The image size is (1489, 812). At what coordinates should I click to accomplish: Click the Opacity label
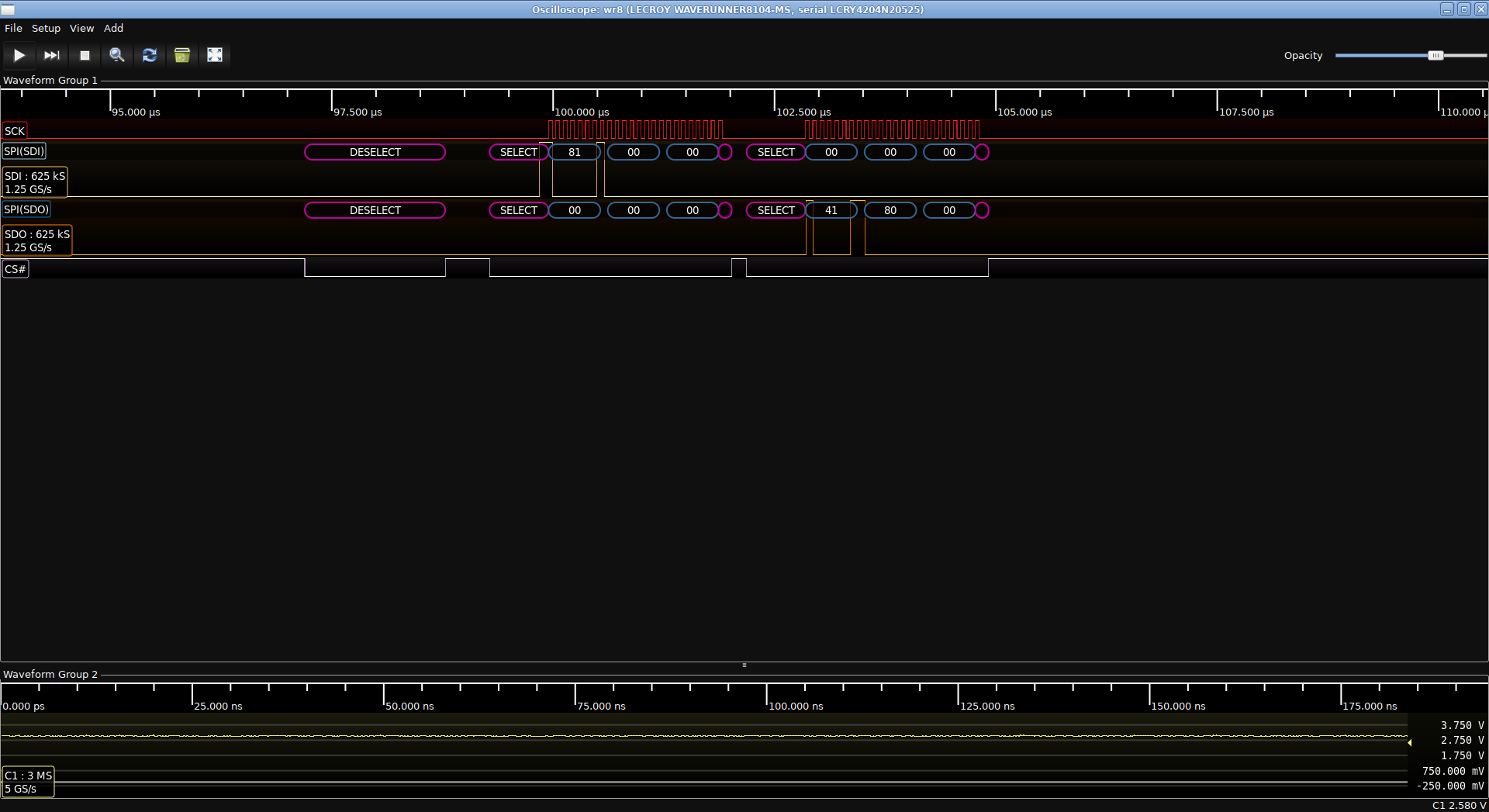(1303, 55)
